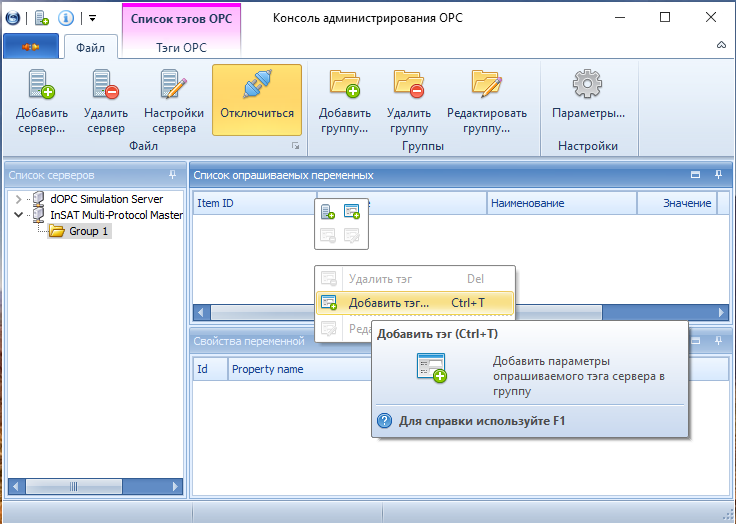Switch to the Тэги OPC tab
The image size is (736, 524).
click(x=181, y=47)
